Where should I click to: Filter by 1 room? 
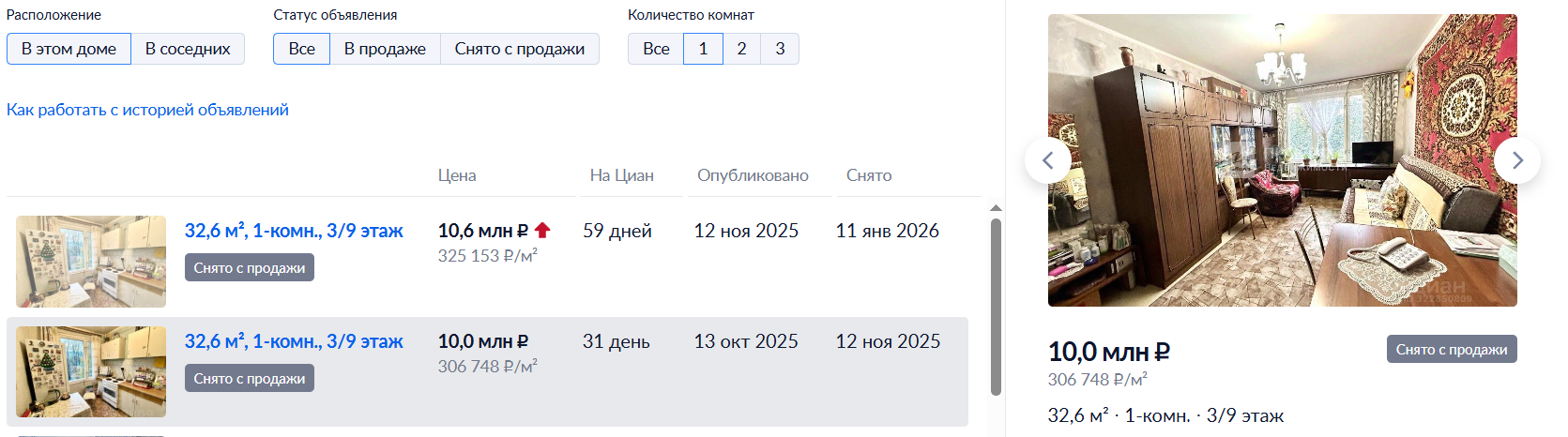point(703,49)
